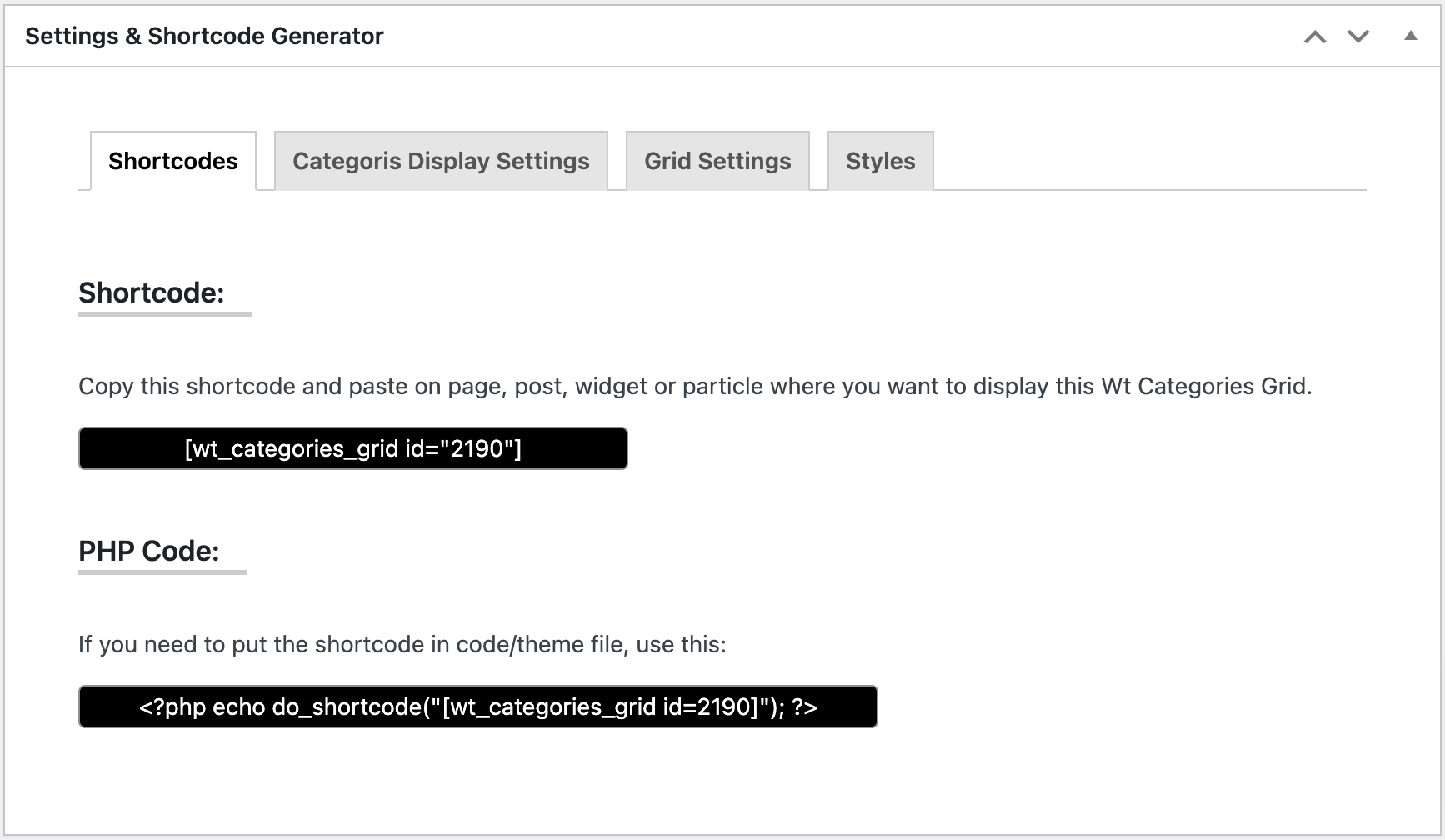Switch to the Styles tab
The height and width of the screenshot is (840, 1445).
tap(880, 161)
